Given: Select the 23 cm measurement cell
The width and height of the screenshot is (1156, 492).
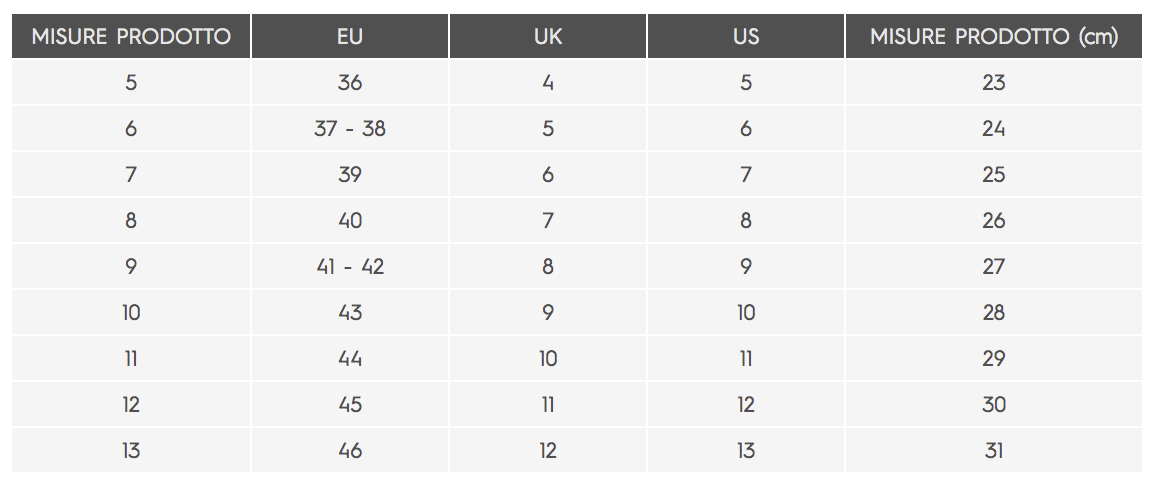Looking at the screenshot, I should pyautogui.click(x=994, y=82).
